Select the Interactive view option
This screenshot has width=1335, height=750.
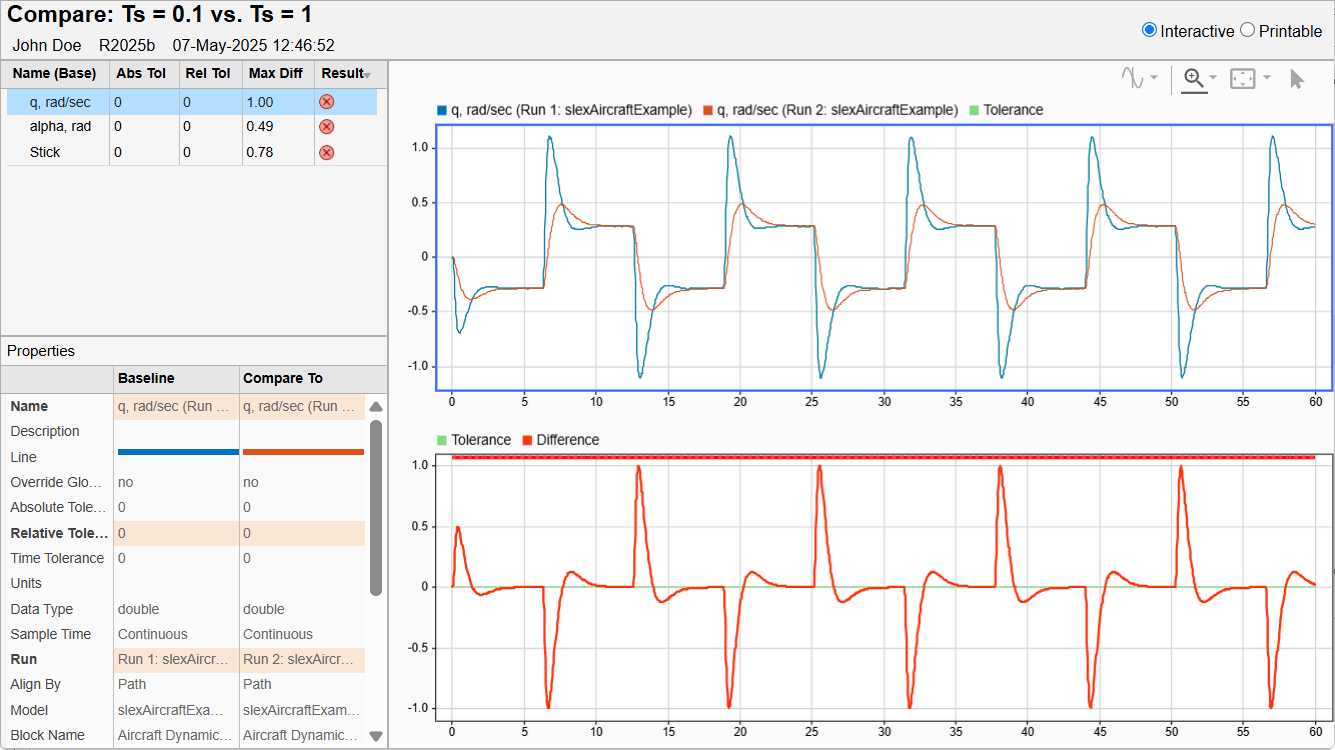tap(1149, 30)
